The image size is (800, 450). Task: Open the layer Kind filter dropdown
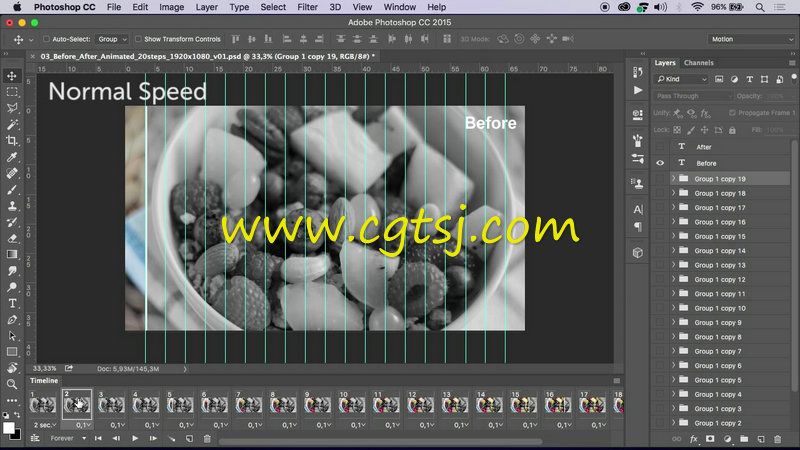(x=681, y=79)
